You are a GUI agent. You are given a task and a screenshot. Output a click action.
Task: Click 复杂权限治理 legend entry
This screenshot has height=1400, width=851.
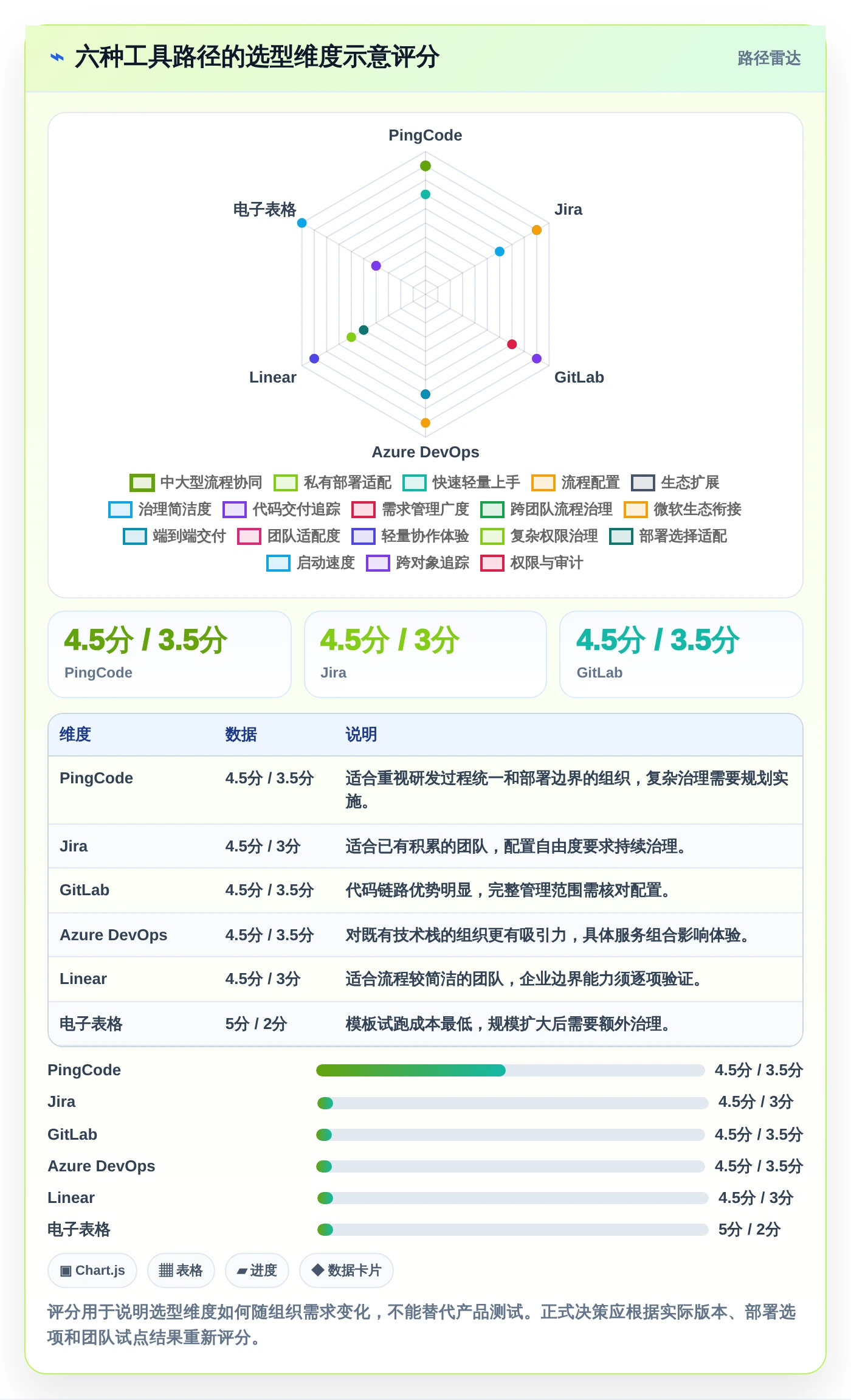[x=539, y=536]
